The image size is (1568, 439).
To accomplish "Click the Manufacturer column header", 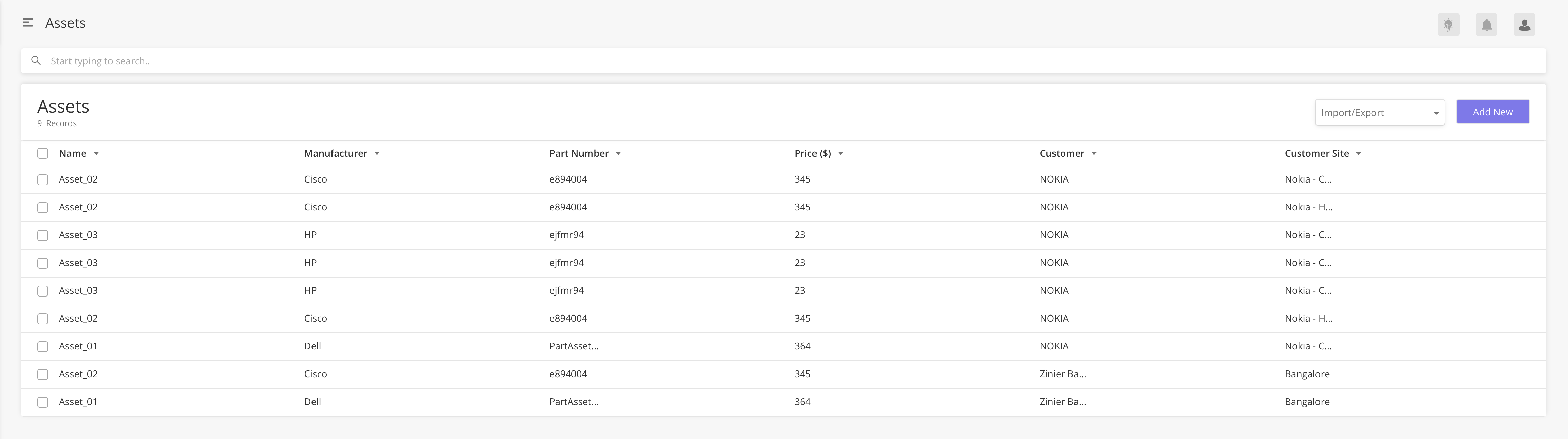I will click(x=335, y=153).
